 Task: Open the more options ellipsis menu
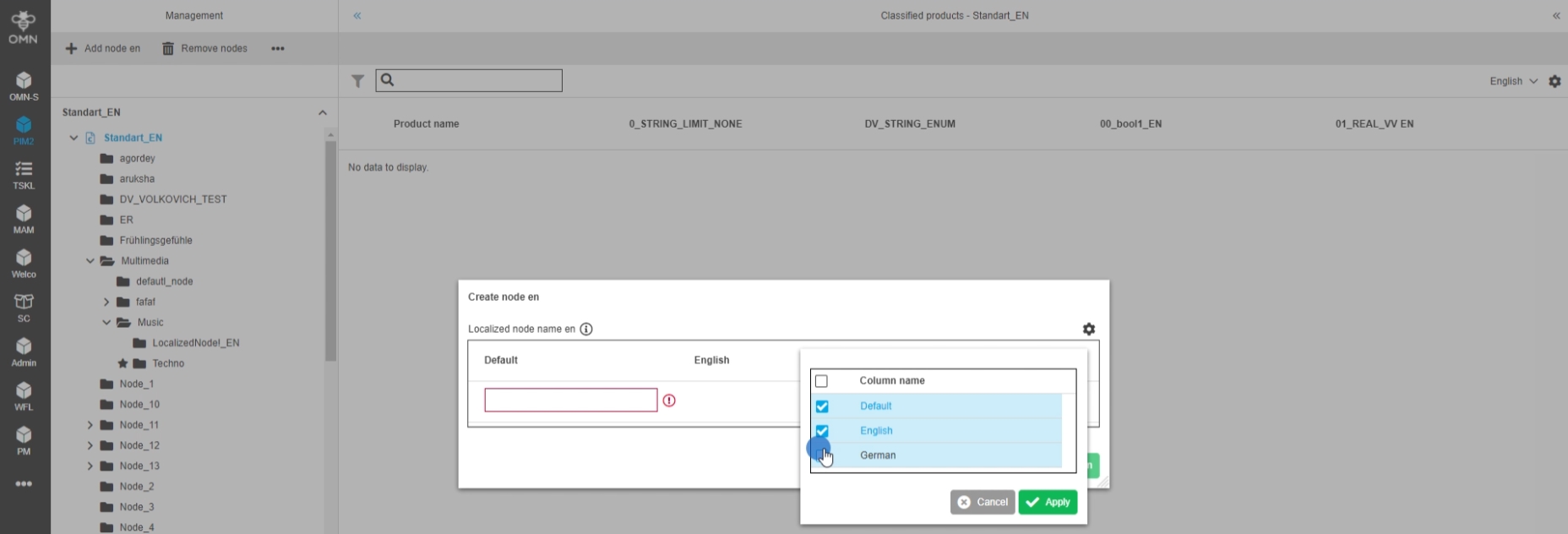pos(278,49)
